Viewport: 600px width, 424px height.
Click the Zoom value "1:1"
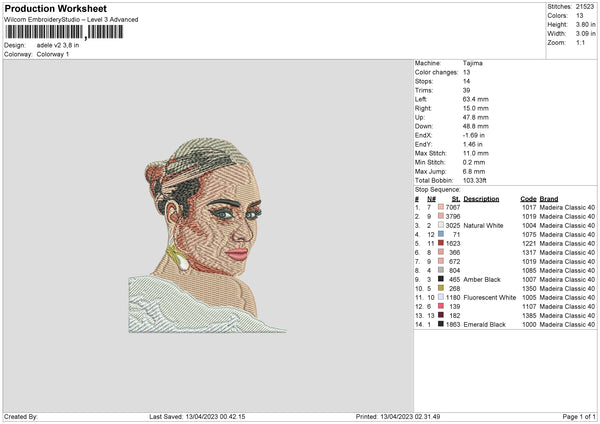[580, 42]
